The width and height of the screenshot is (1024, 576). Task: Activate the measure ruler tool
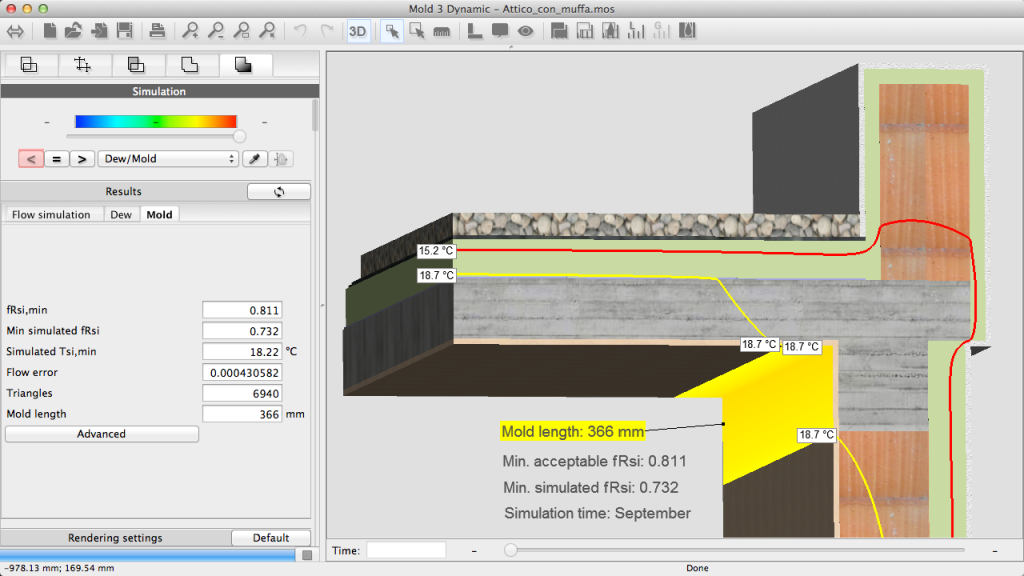[x=440, y=31]
